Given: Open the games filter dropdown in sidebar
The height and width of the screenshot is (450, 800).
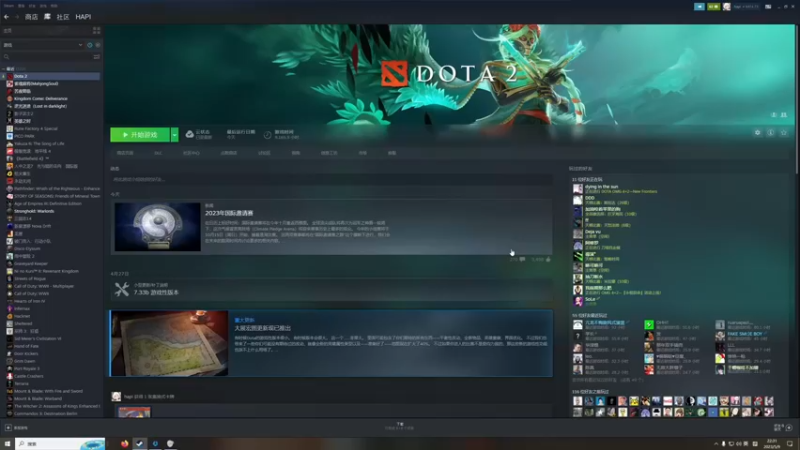Looking at the screenshot, I should [43, 45].
